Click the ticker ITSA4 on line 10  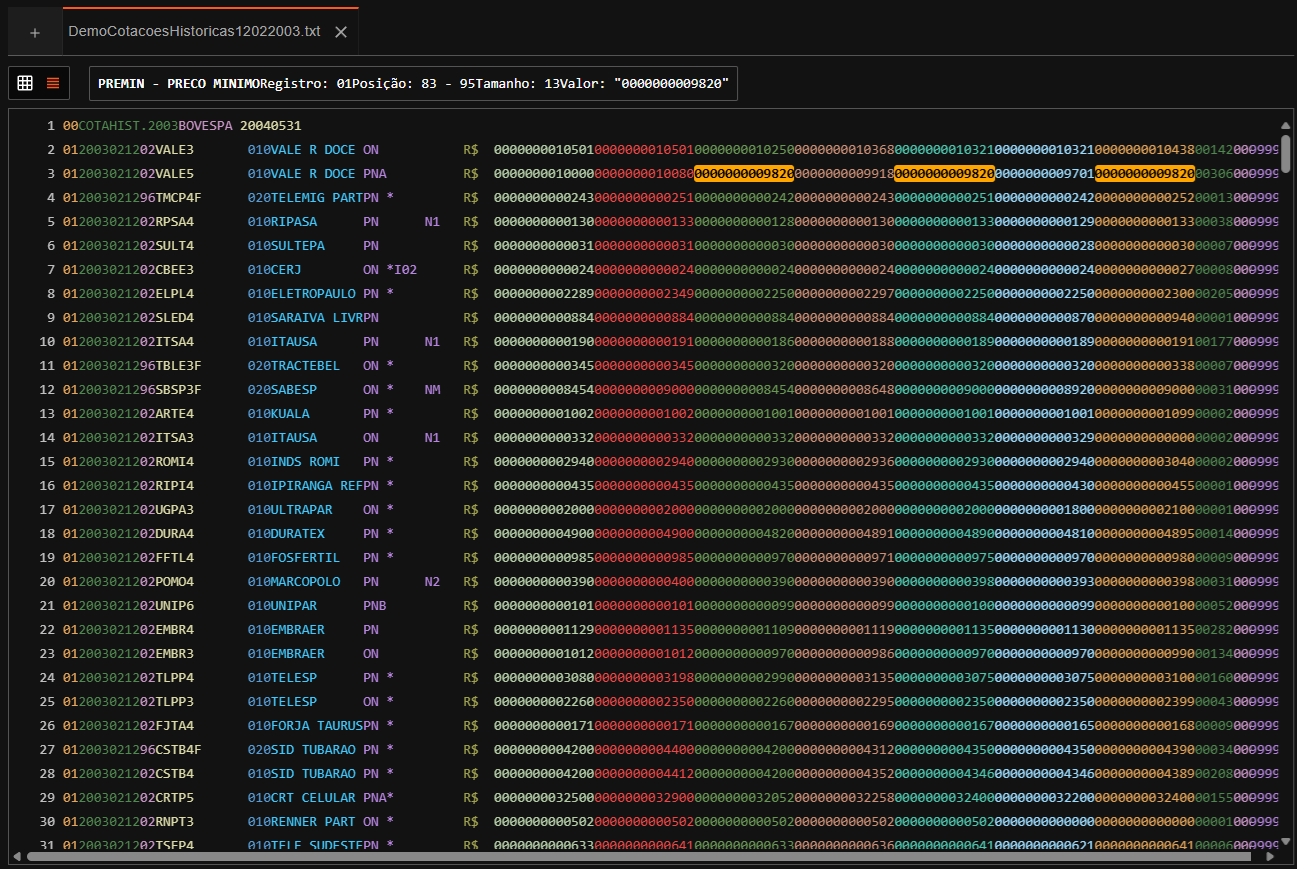tap(174, 342)
